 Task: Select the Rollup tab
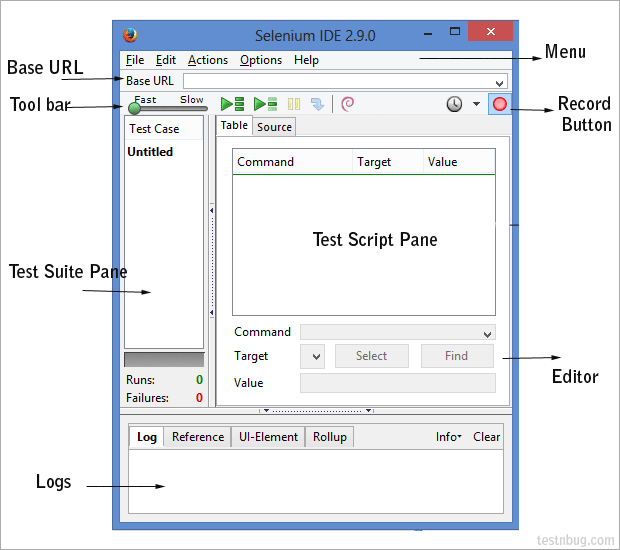click(329, 437)
